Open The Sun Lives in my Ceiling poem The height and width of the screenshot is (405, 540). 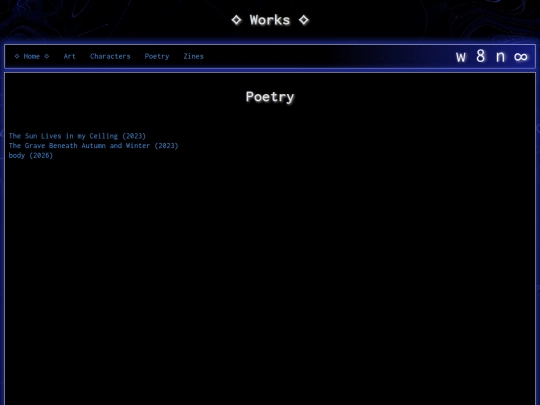77,136
